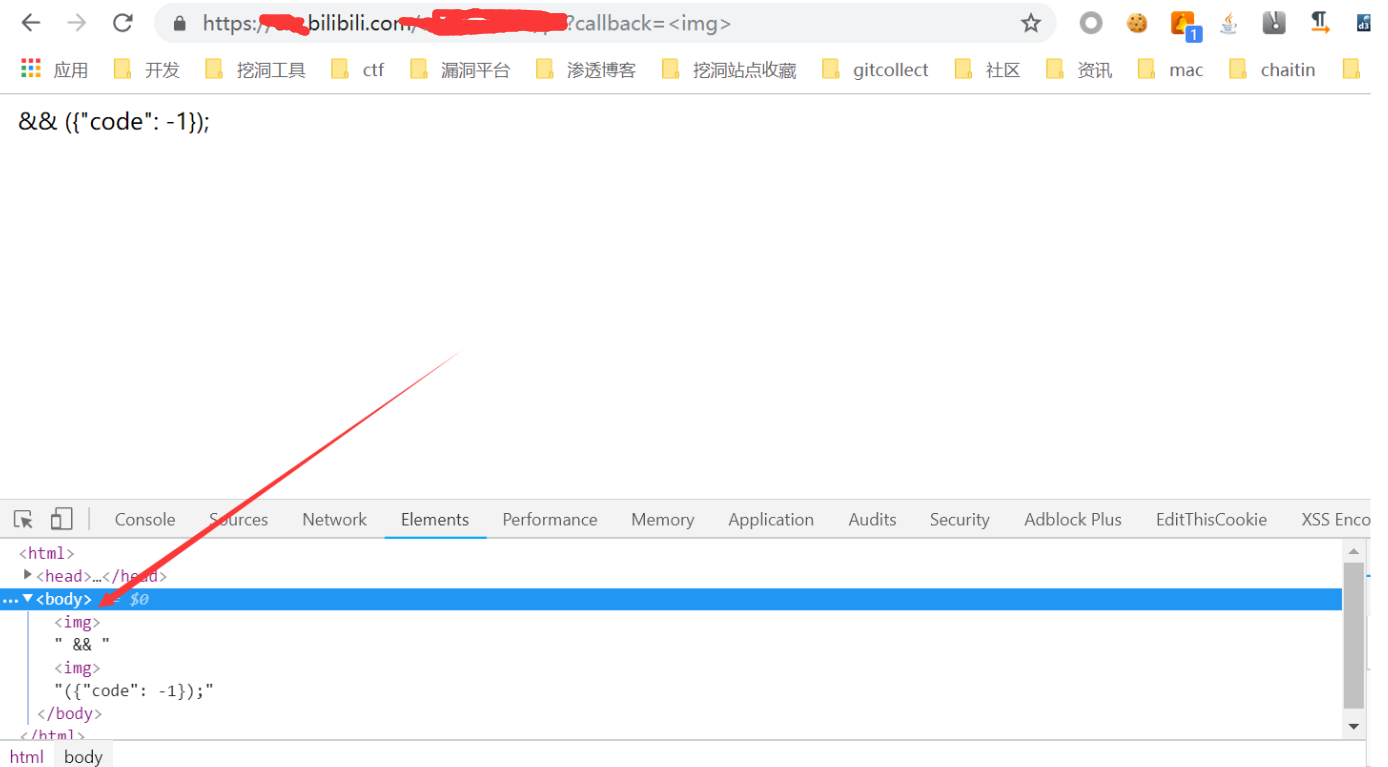Screen dimensions: 1388x767
Task: Switch to the Memory tab
Action: tap(663, 519)
